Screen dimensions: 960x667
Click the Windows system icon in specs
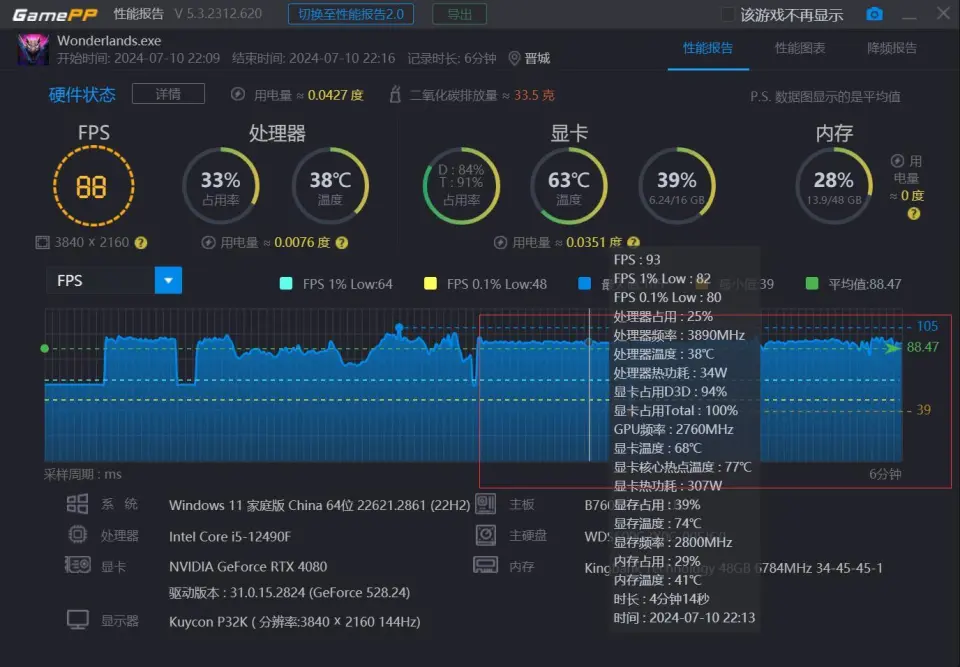pyautogui.click(x=77, y=504)
